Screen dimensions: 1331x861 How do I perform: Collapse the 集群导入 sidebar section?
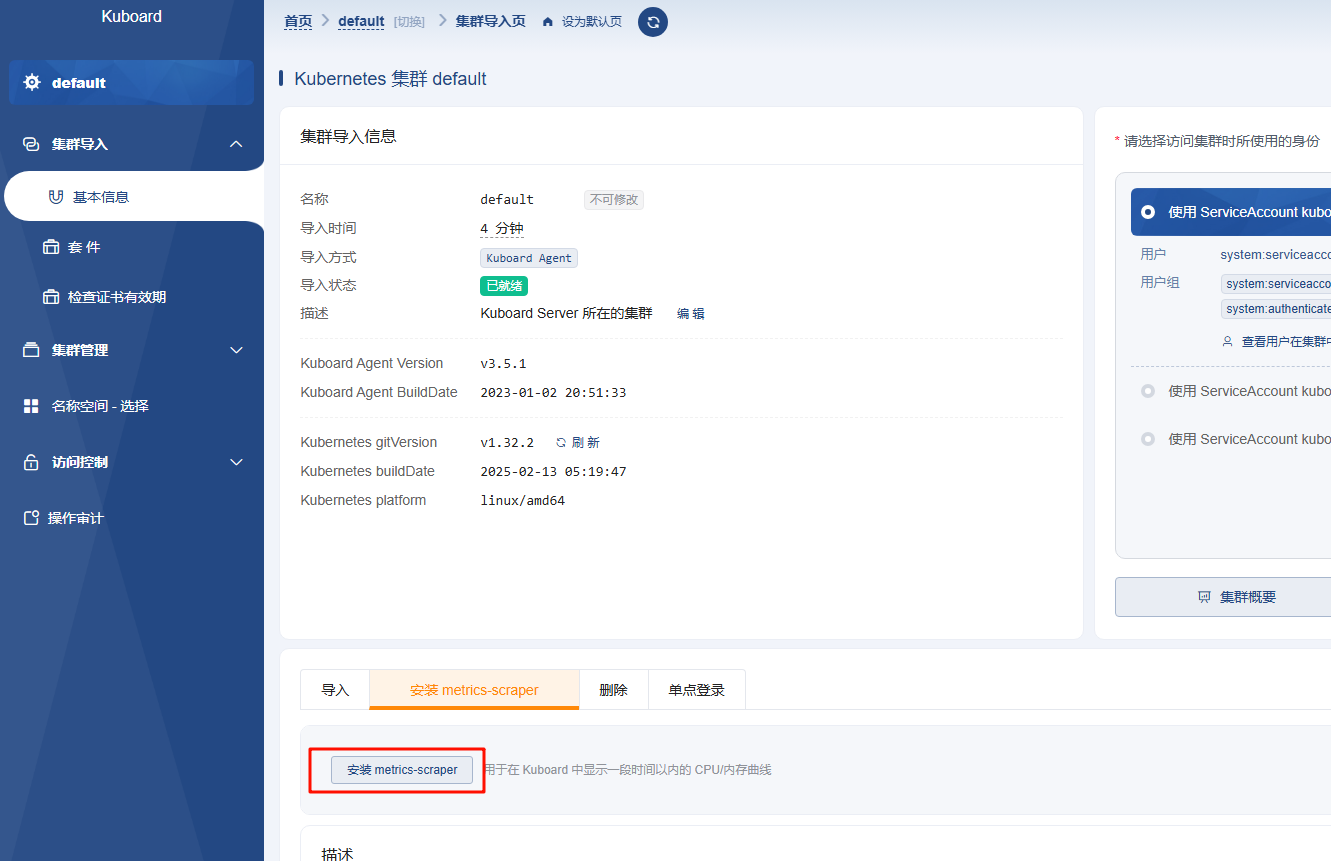coord(236,143)
